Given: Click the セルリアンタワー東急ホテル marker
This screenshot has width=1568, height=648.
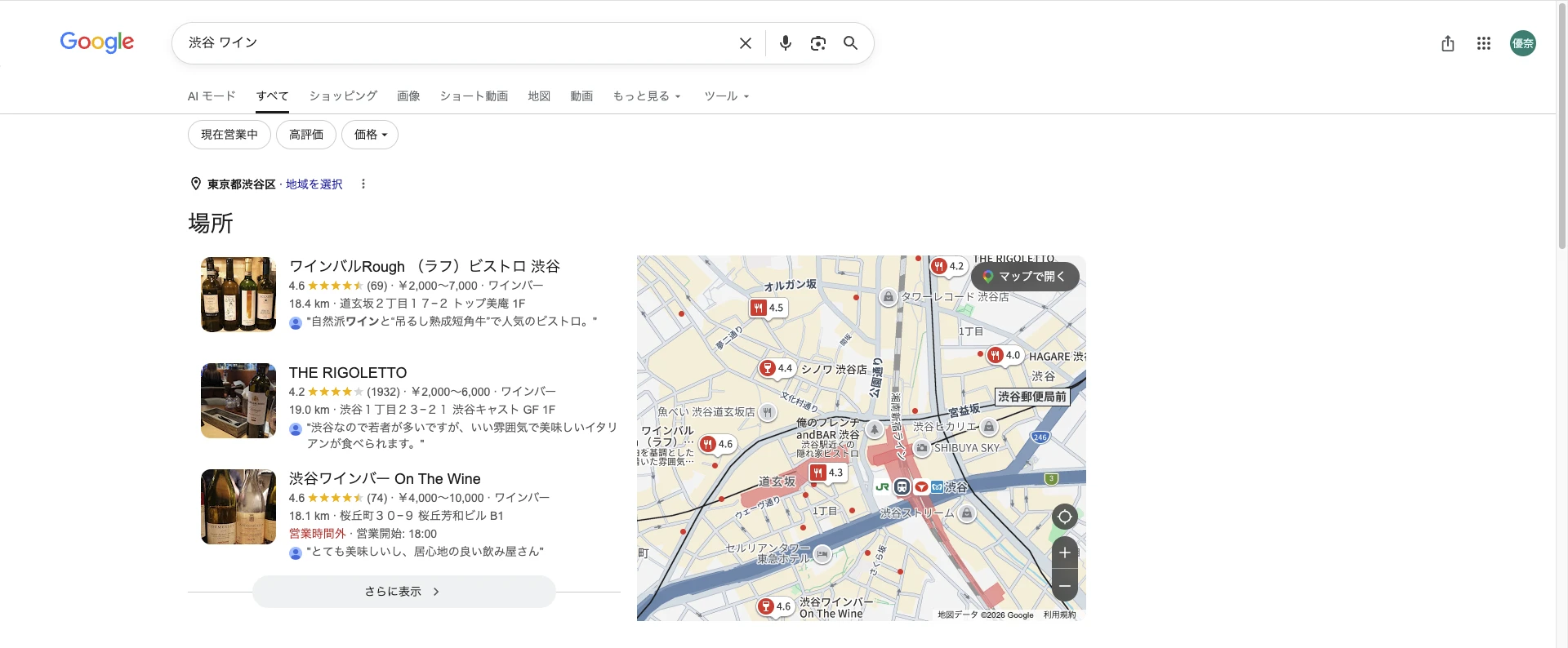Looking at the screenshot, I should [822, 553].
